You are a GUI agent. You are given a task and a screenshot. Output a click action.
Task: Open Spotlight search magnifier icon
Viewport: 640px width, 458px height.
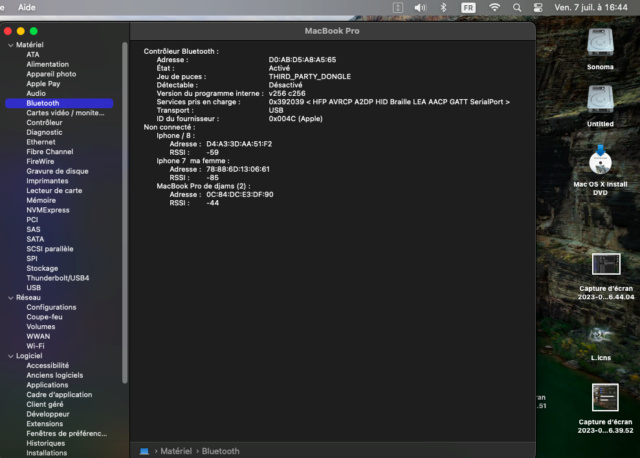click(x=517, y=7)
